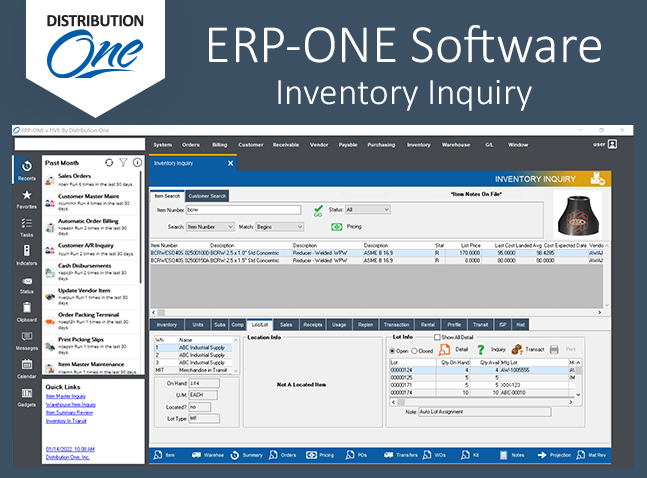Open the Clipboard panel

coord(27,312)
